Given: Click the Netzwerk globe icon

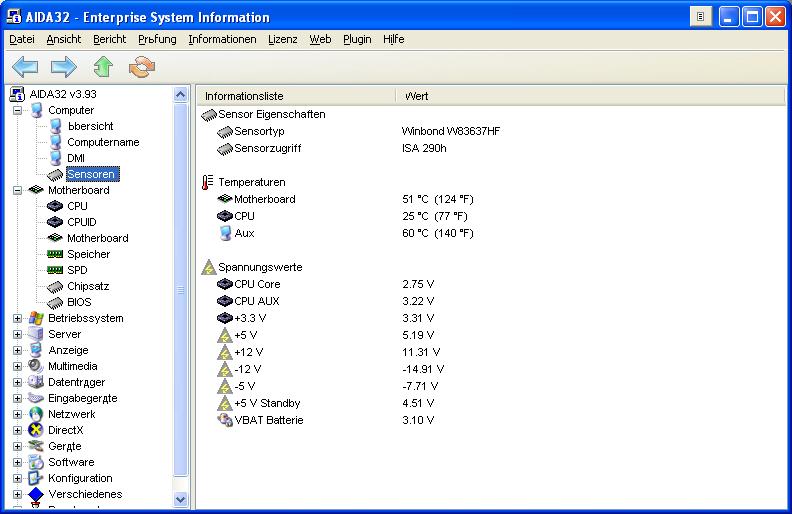Looking at the screenshot, I should [x=36, y=414].
